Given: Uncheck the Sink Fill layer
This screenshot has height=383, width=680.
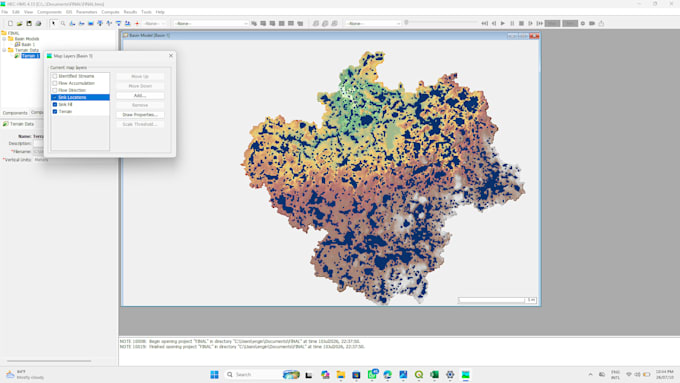Looking at the screenshot, I should pyautogui.click(x=55, y=105).
